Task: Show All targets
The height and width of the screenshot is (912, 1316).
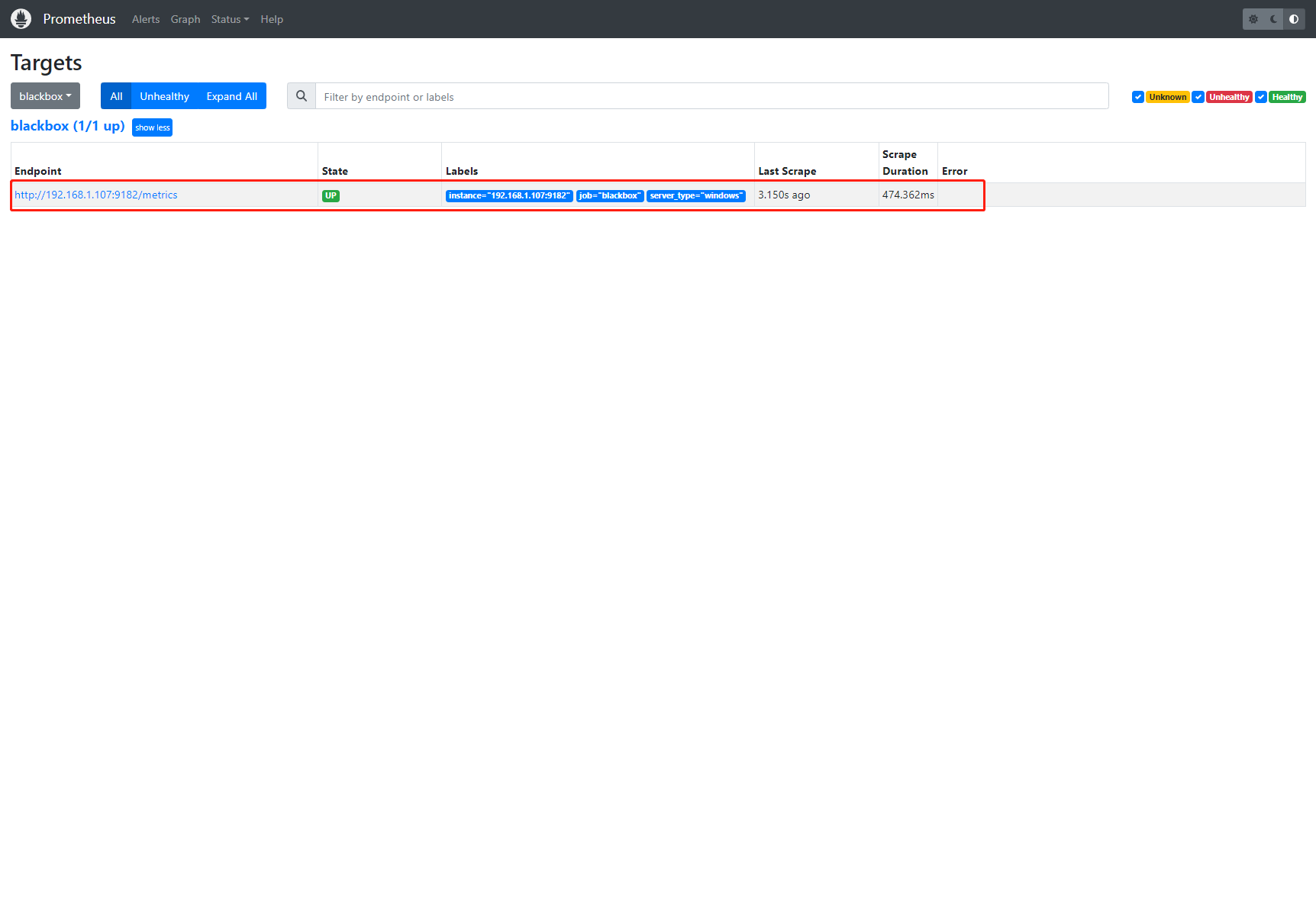Action: coord(116,96)
